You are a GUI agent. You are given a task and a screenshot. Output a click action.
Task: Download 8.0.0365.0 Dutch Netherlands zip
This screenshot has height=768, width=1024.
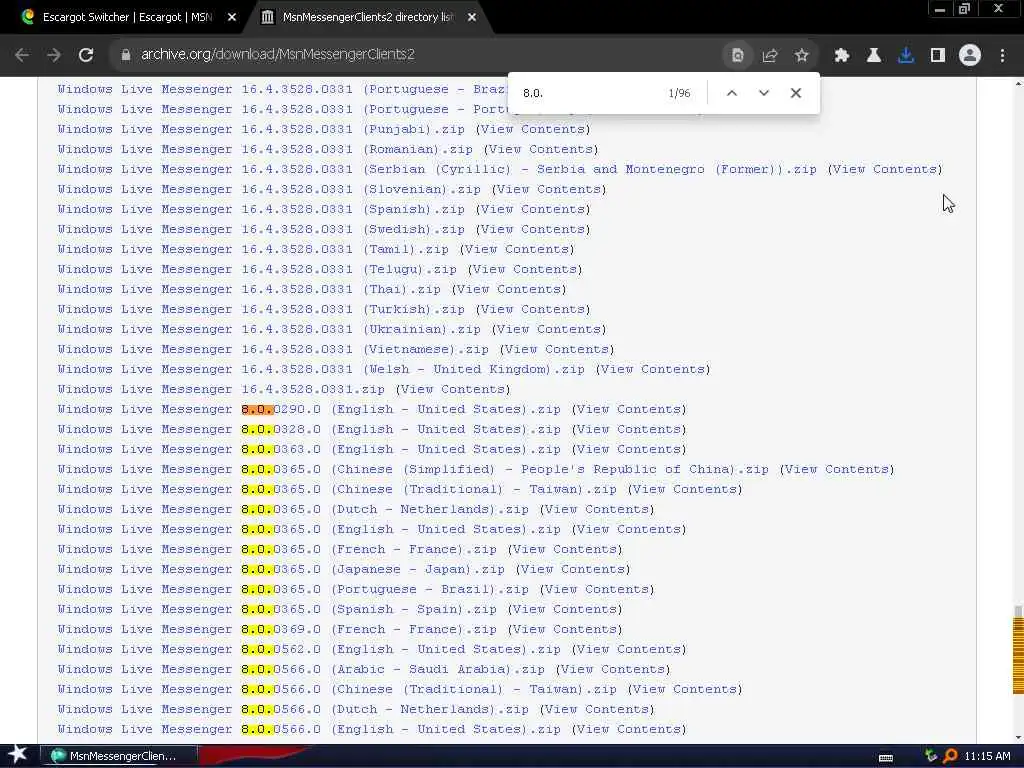click(293, 509)
